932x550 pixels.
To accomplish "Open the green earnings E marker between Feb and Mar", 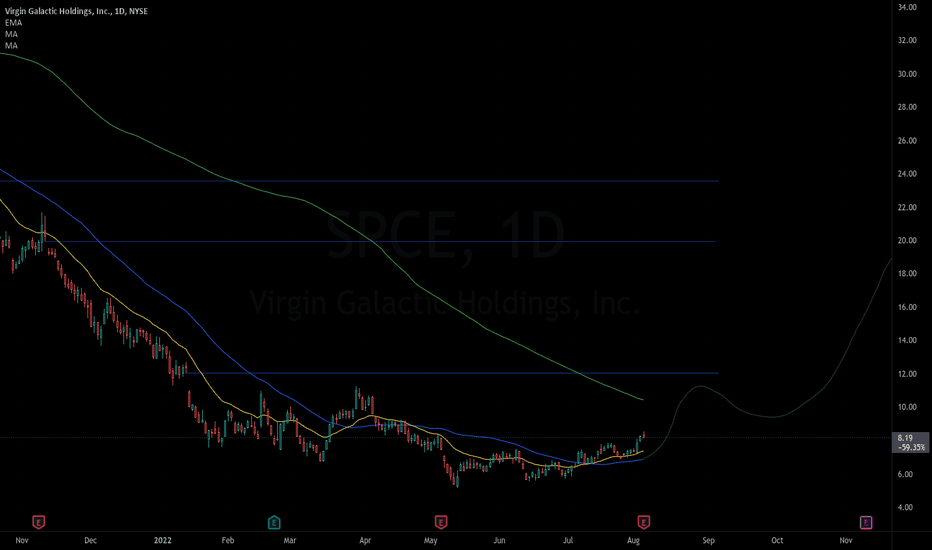I will point(274,523).
